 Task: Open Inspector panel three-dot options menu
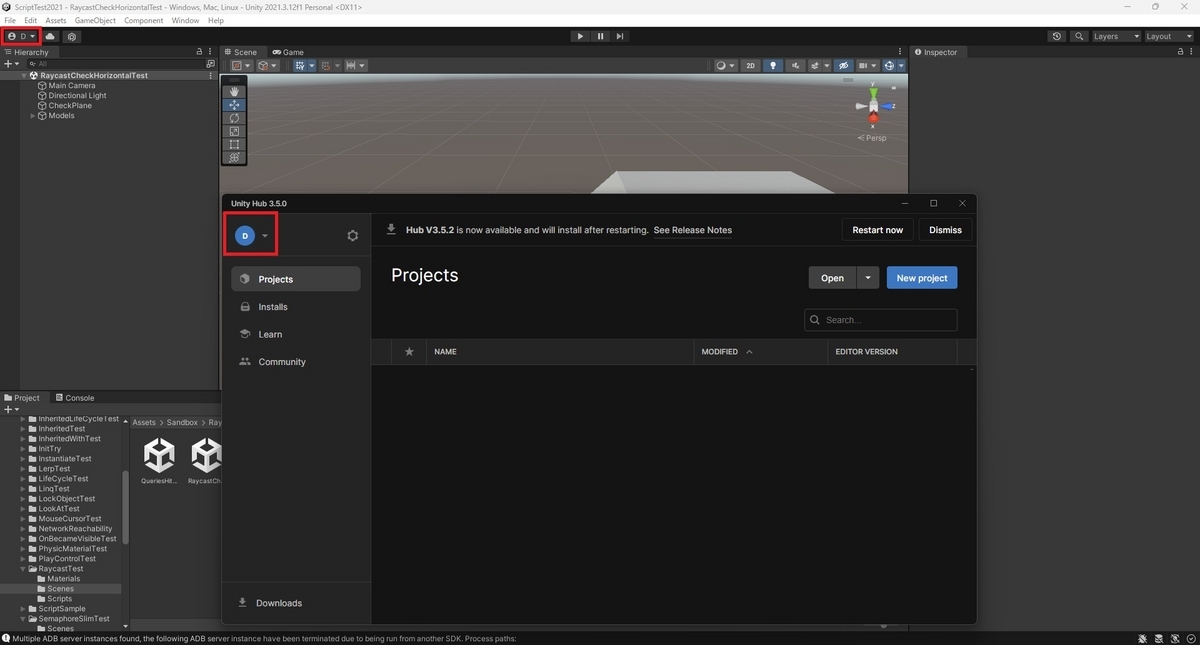pos(1192,52)
